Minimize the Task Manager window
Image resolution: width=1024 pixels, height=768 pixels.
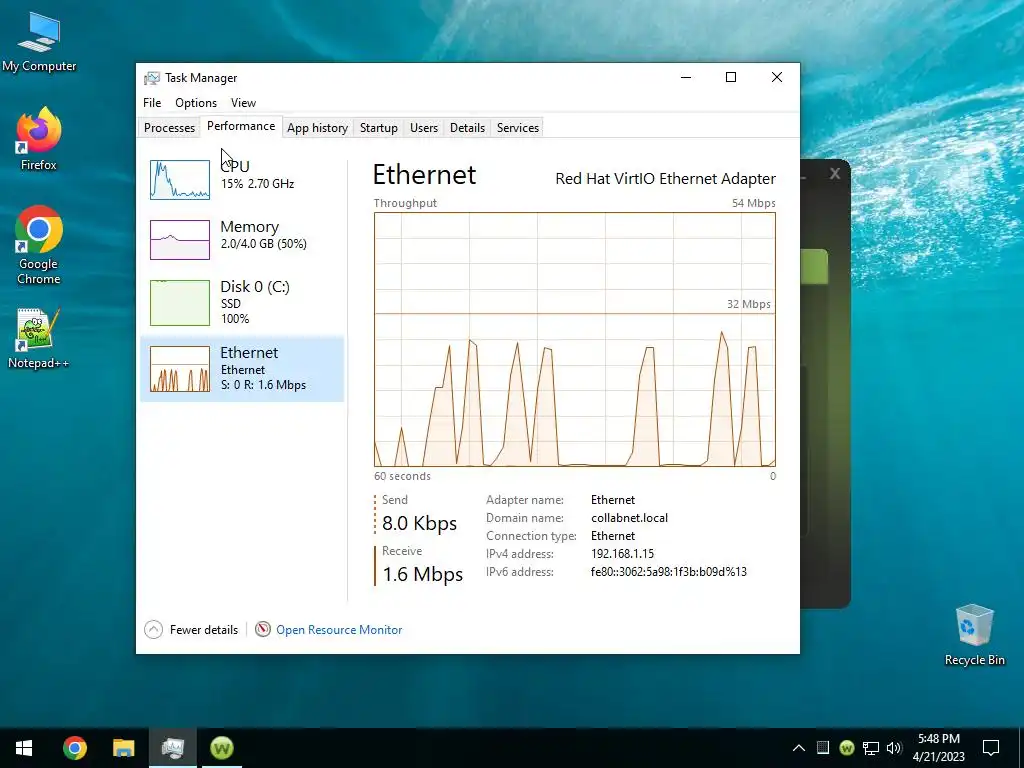(686, 77)
